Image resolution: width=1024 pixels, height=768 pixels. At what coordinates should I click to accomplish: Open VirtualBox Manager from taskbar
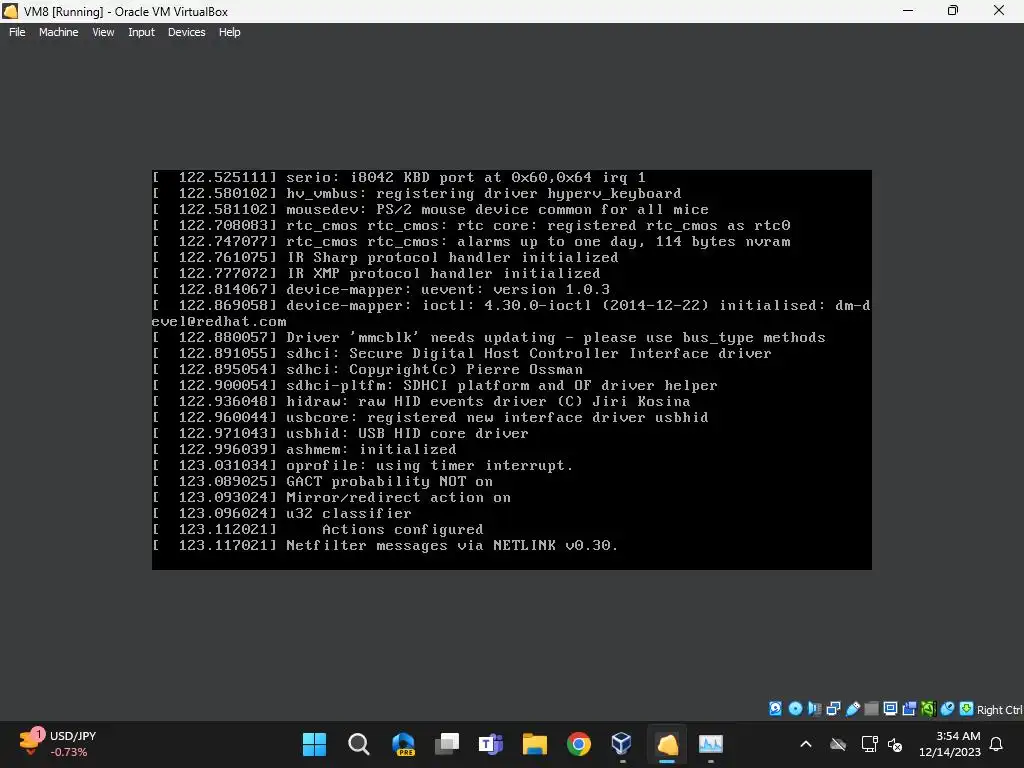tap(622, 744)
